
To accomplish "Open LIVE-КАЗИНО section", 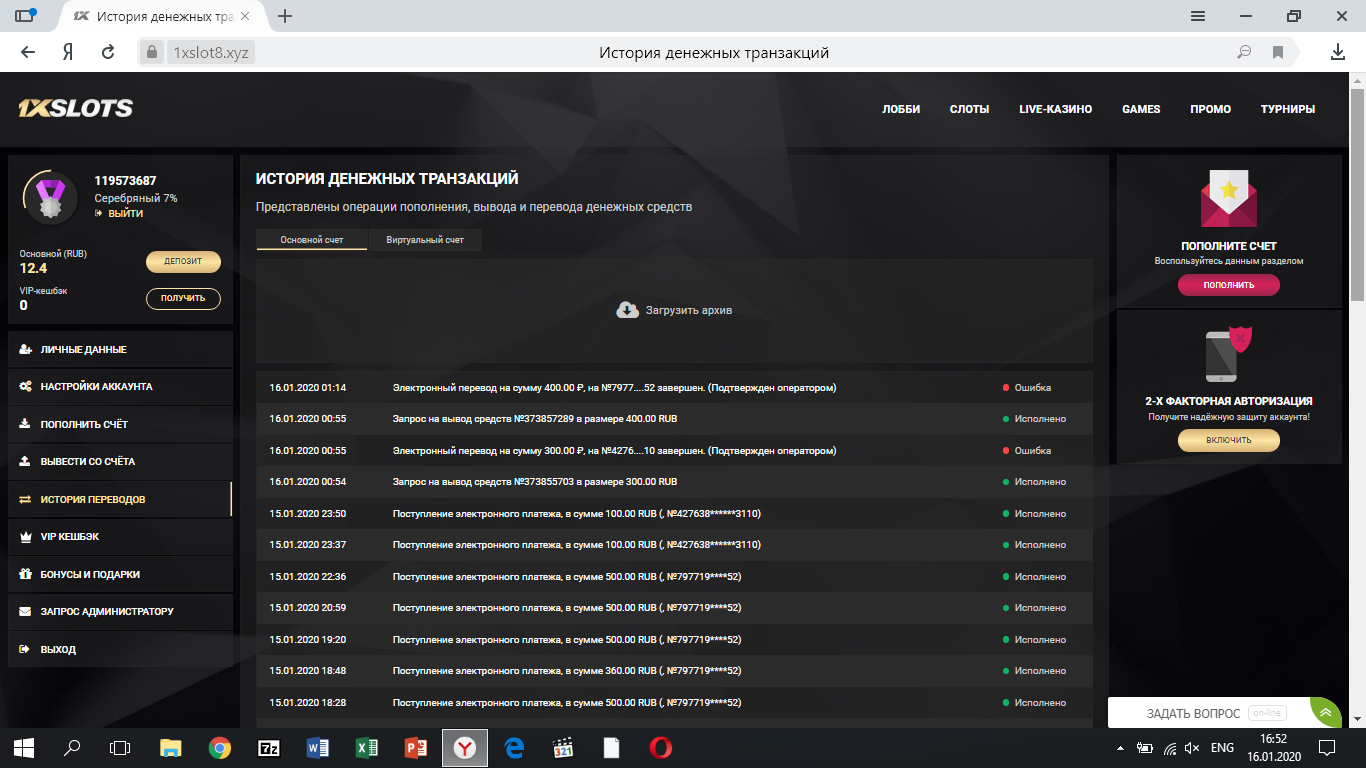I will pyautogui.click(x=1055, y=109).
